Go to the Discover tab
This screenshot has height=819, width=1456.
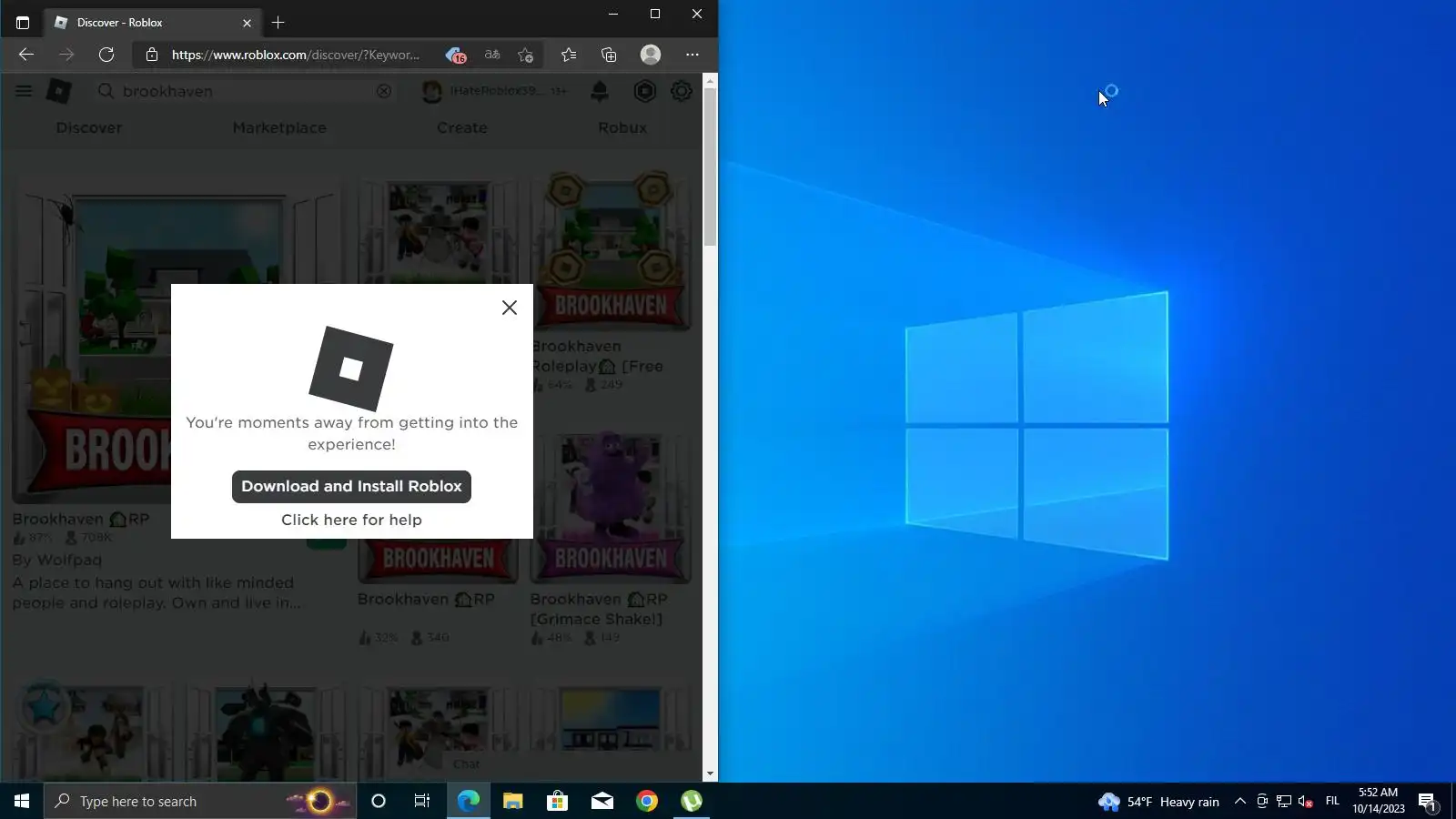tap(89, 127)
